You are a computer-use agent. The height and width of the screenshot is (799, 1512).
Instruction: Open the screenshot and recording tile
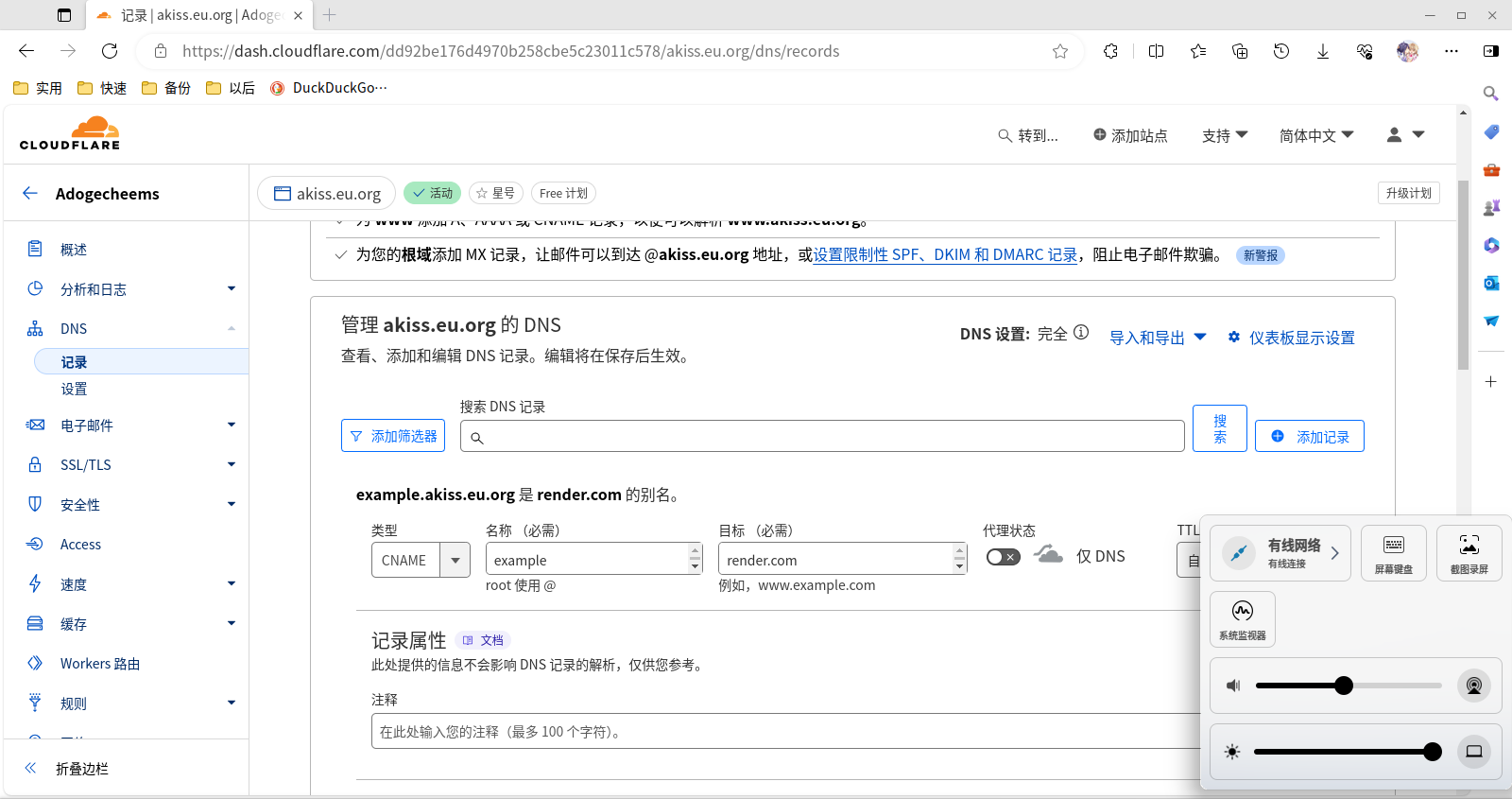click(x=1469, y=553)
